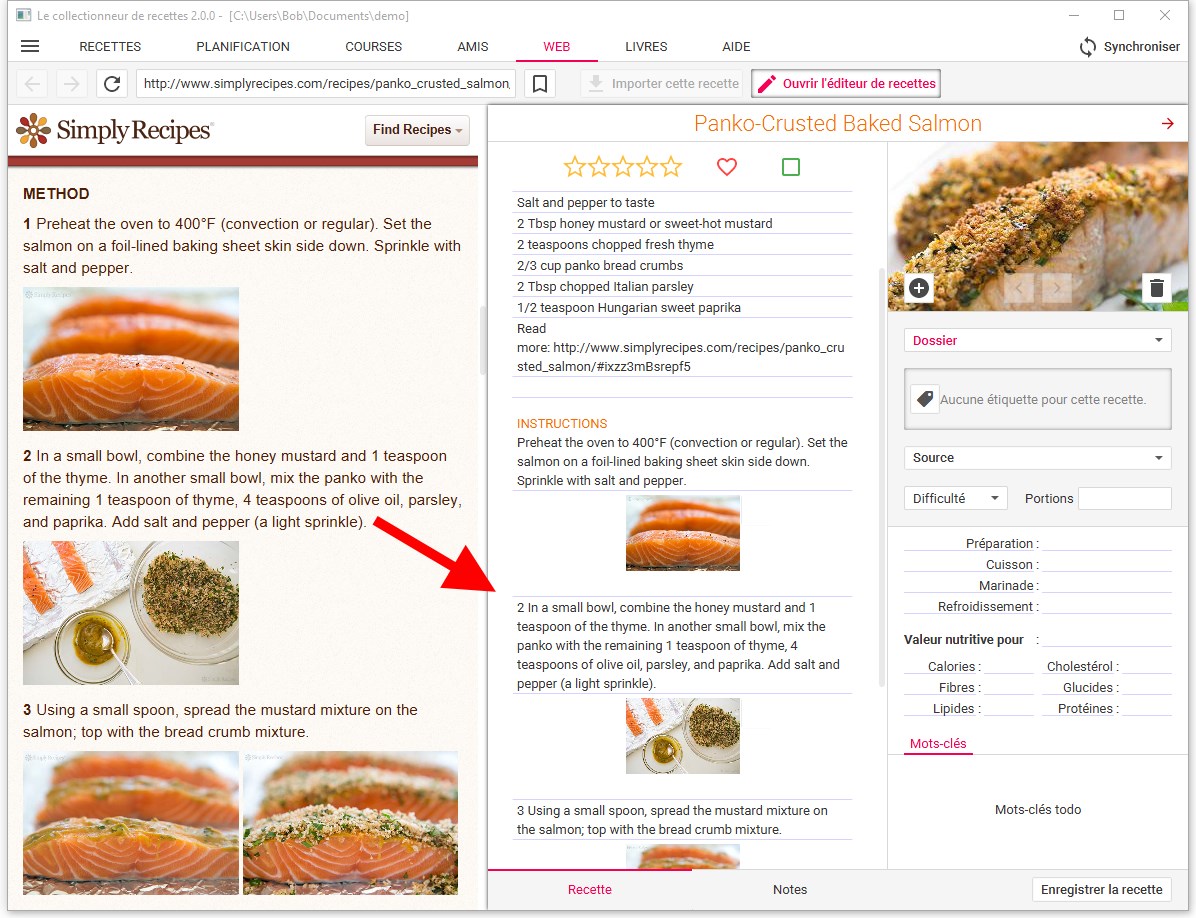
Task: Mark recipe as favorite with heart
Action: coord(727,167)
